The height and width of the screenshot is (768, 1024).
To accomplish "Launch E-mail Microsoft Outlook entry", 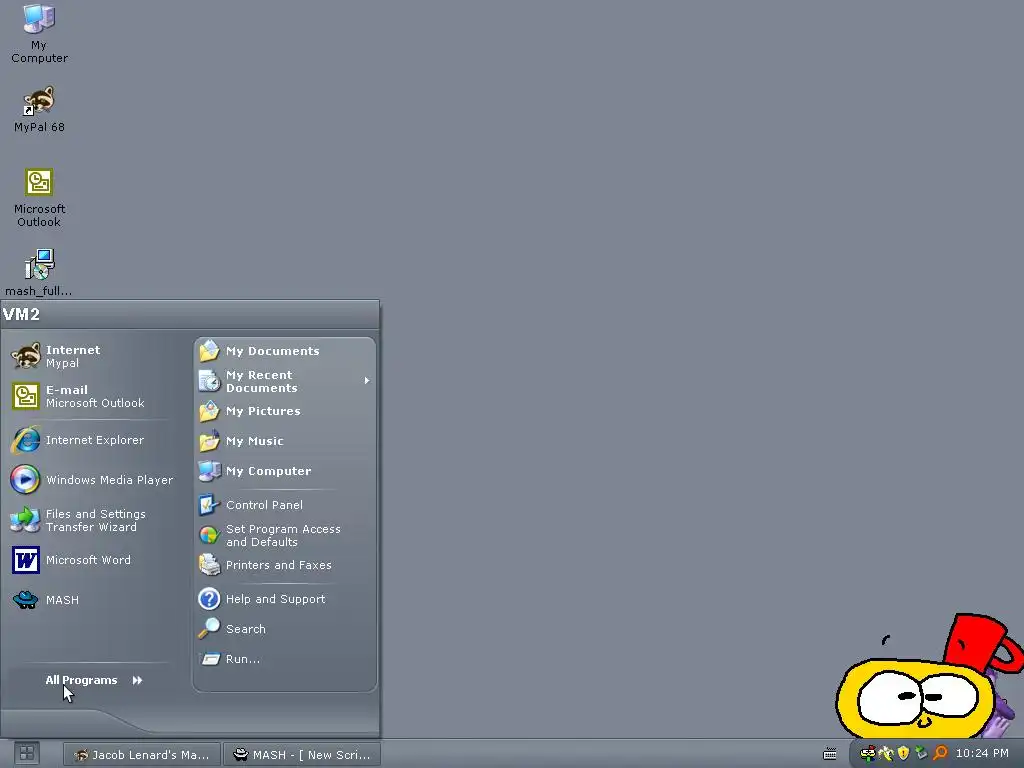I will [91, 396].
